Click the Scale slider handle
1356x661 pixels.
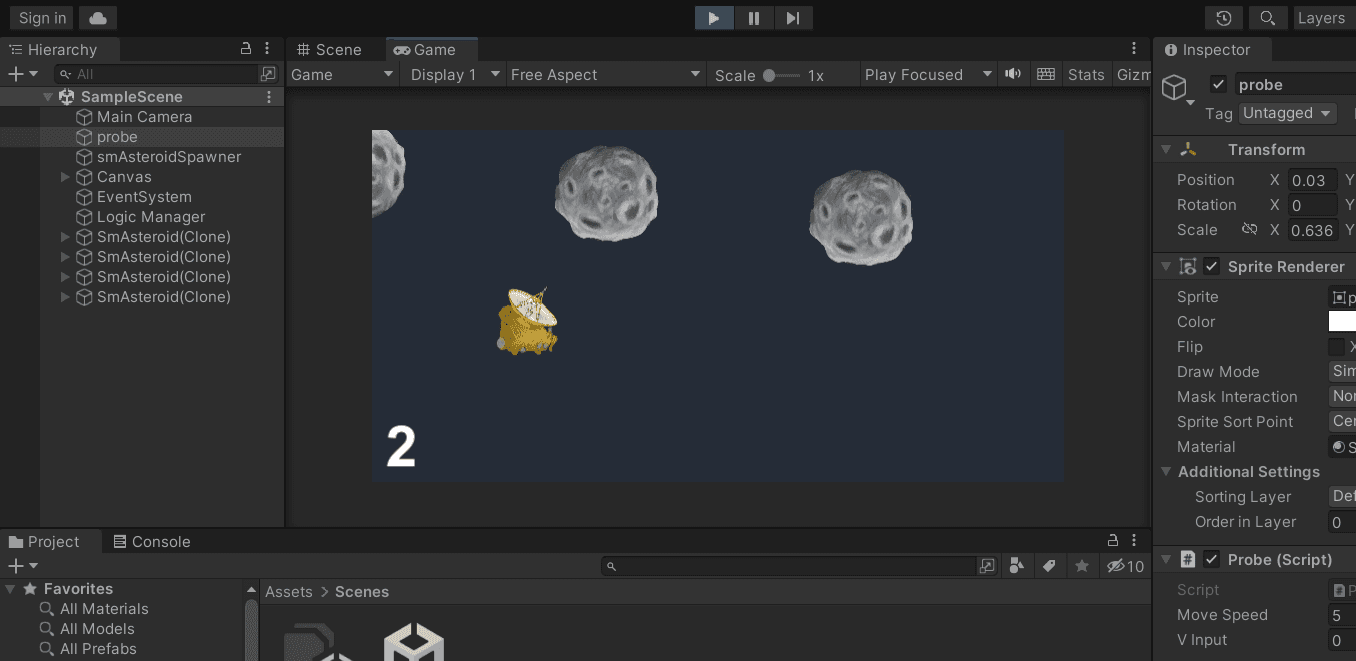click(769, 75)
